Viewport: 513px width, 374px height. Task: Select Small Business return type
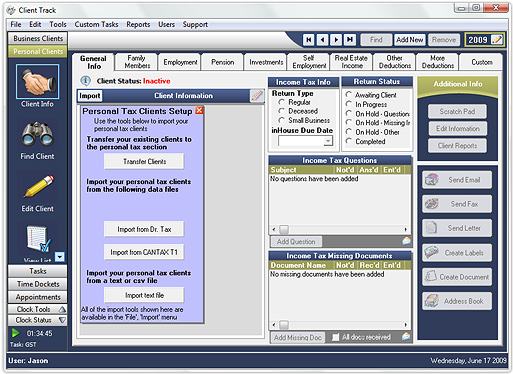coord(281,120)
